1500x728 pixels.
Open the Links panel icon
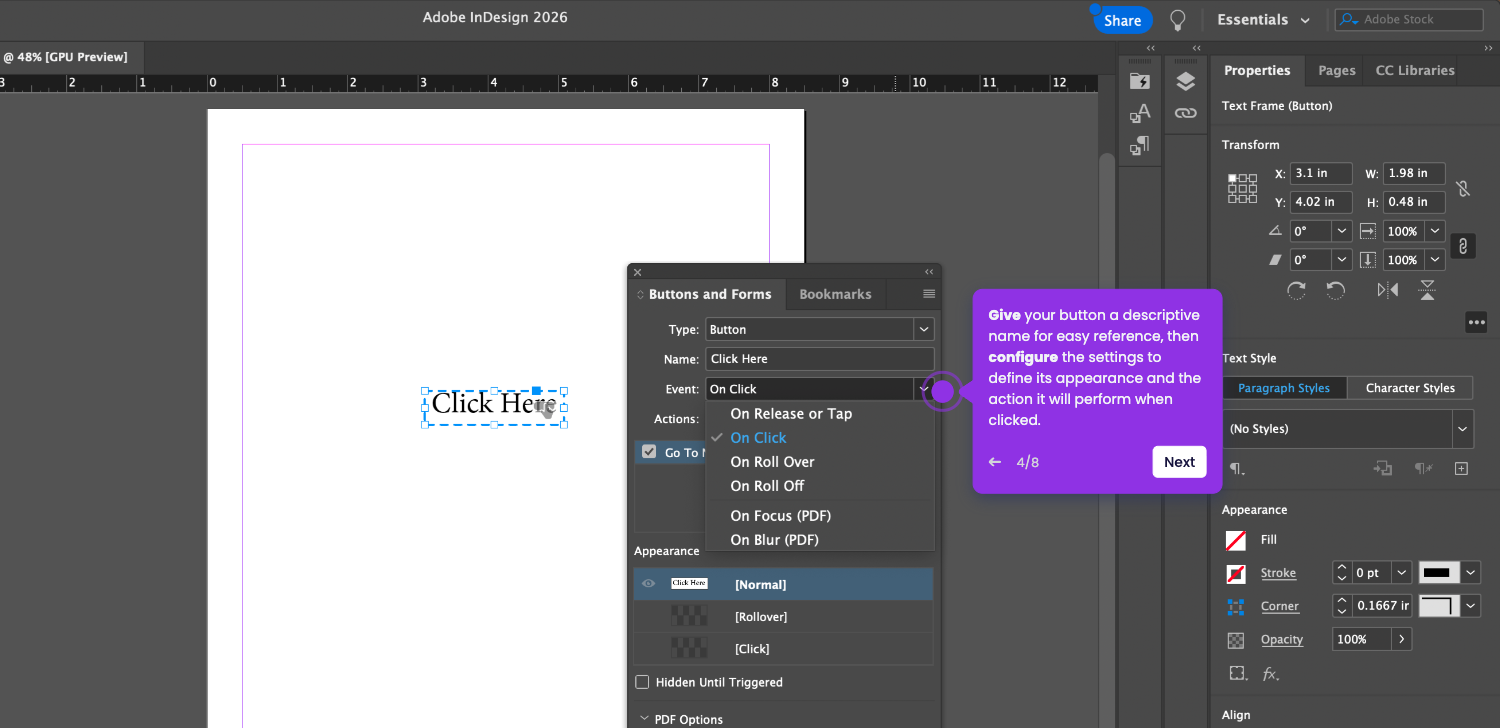1186,113
